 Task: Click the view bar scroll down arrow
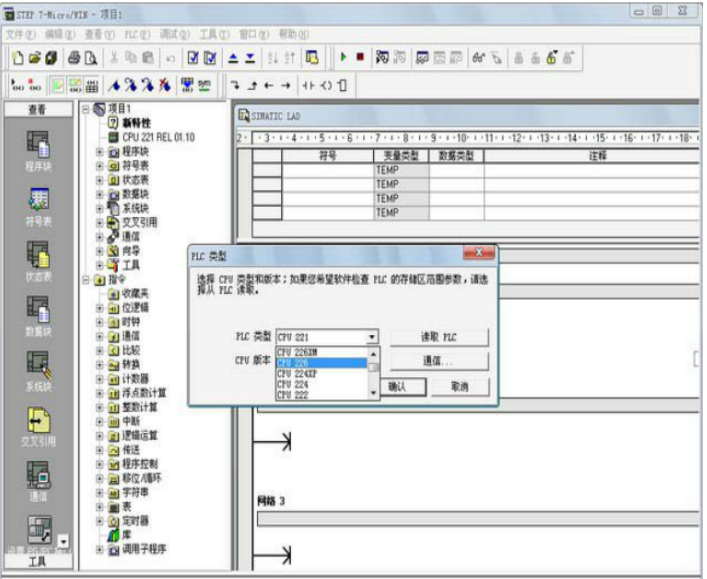point(63,541)
